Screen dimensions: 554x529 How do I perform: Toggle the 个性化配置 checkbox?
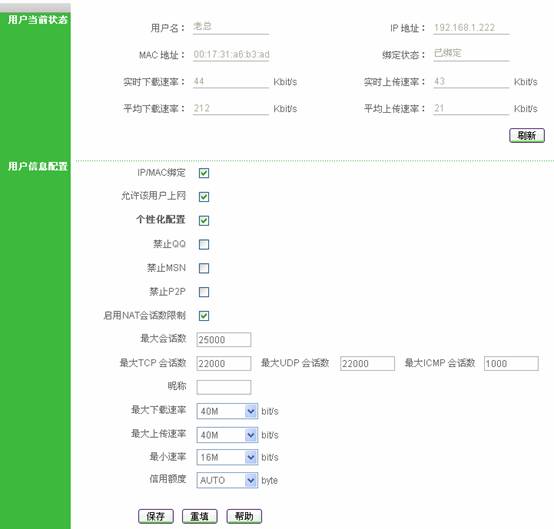click(204, 221)
